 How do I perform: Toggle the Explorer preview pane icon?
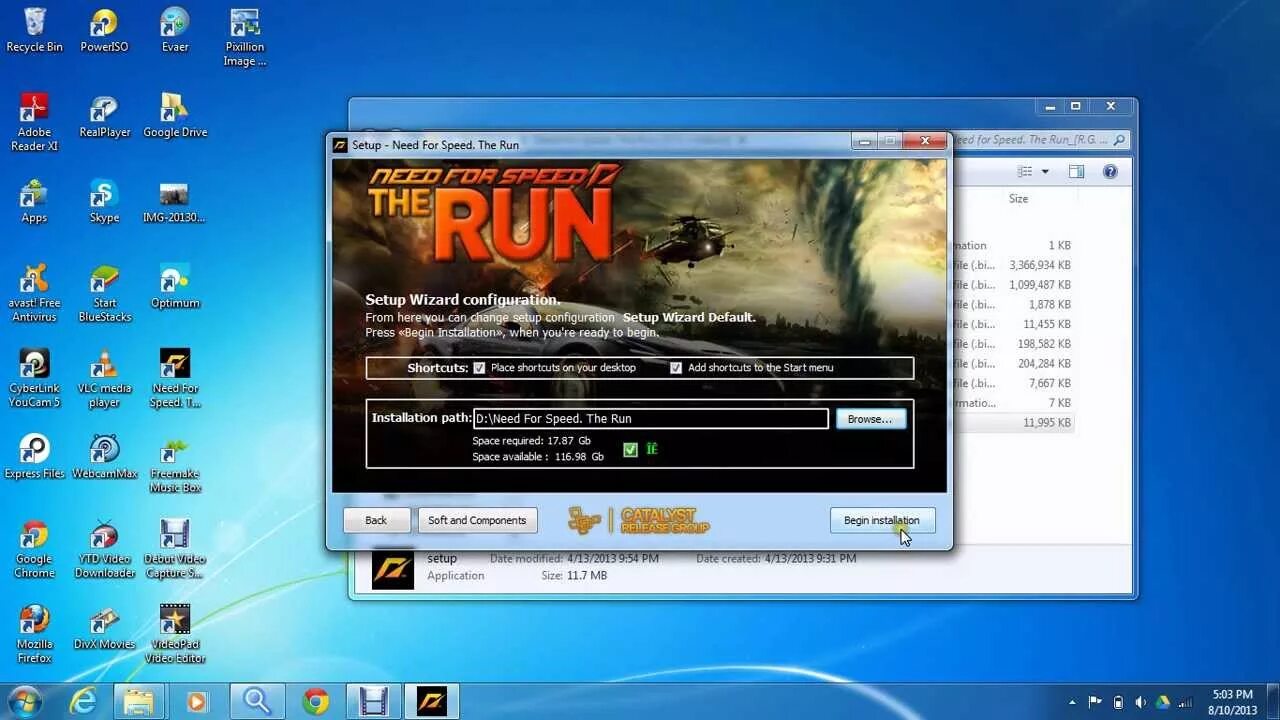1076,172
